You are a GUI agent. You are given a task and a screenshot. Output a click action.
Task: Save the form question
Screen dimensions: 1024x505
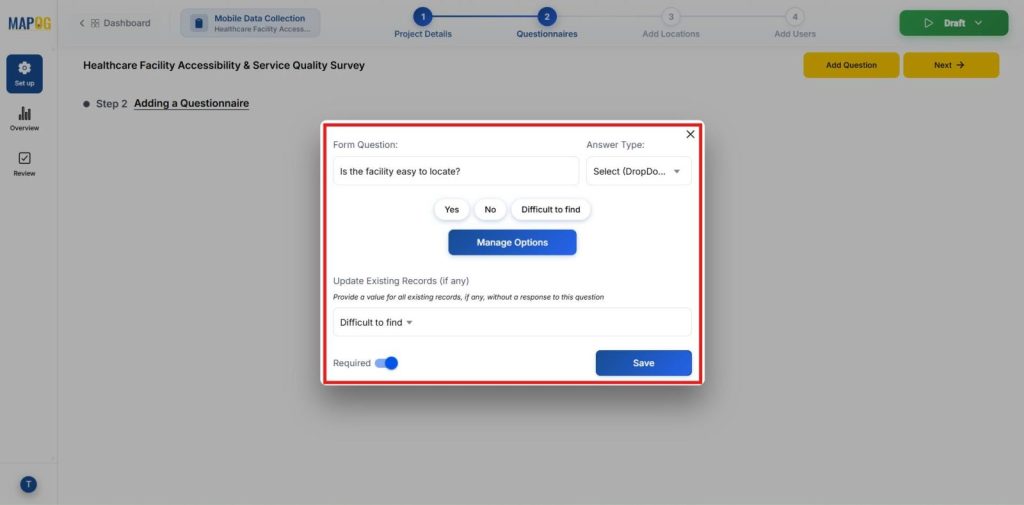point(643,363)
